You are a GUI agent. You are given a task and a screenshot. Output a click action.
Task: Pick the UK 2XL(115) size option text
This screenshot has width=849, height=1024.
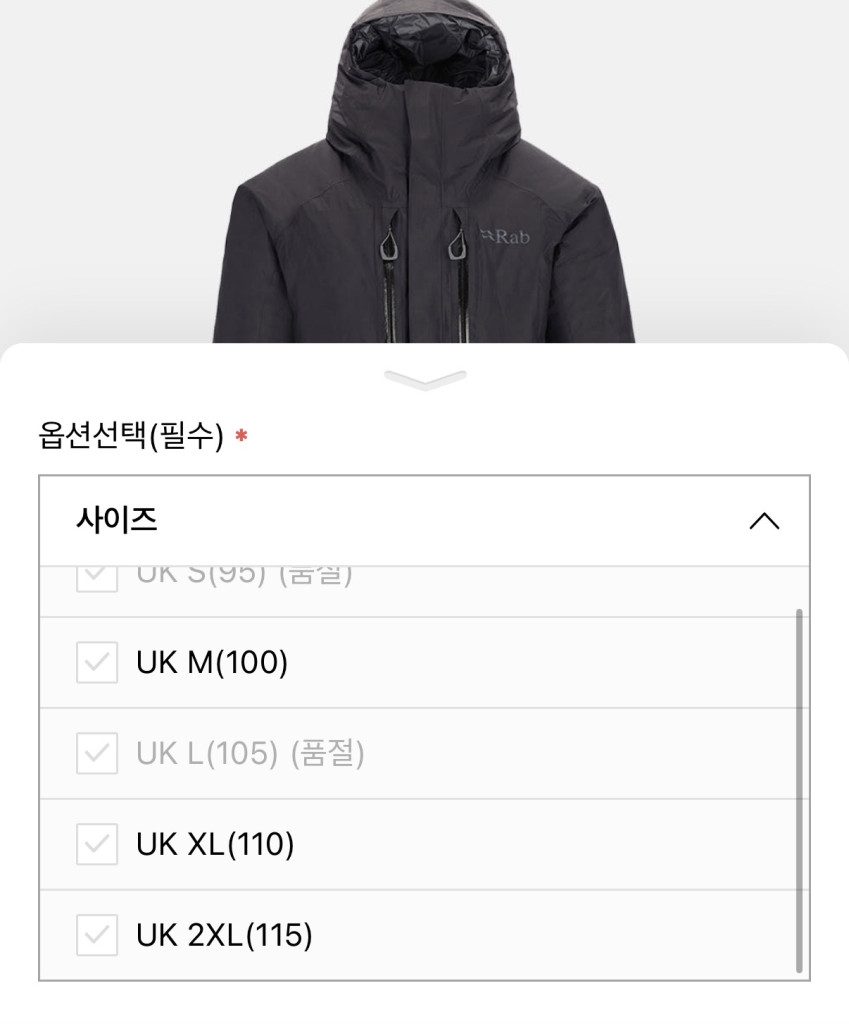(224, 936)
